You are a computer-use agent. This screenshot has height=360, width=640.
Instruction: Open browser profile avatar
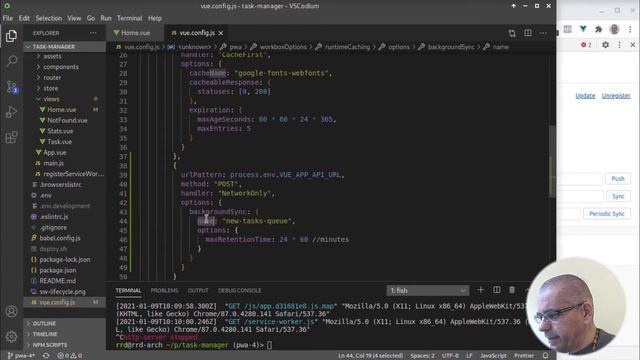tap(614, 29)
